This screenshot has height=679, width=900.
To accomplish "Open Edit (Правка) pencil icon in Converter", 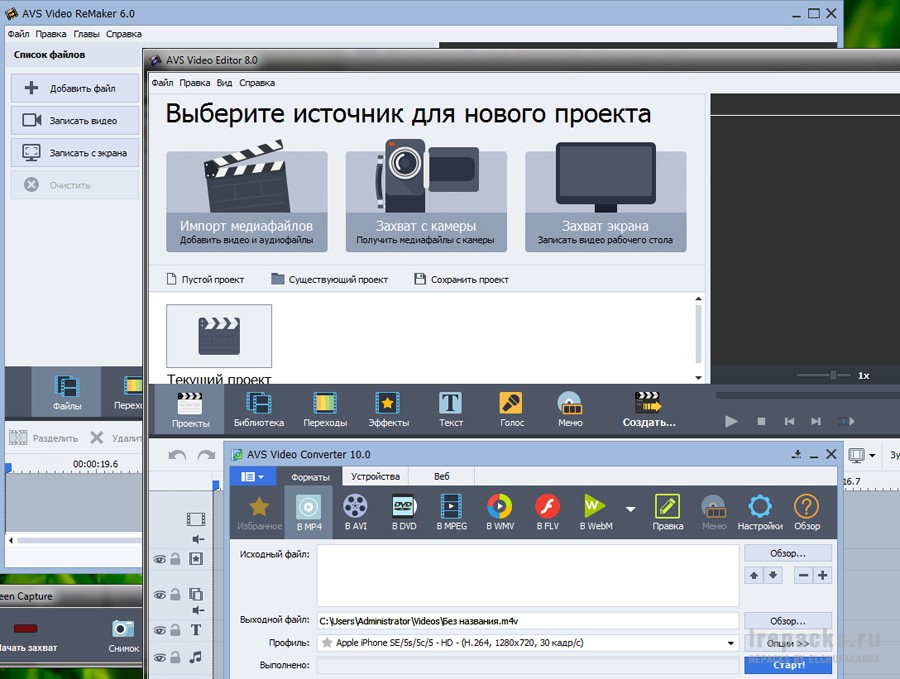I will click(x=668, y=512).
